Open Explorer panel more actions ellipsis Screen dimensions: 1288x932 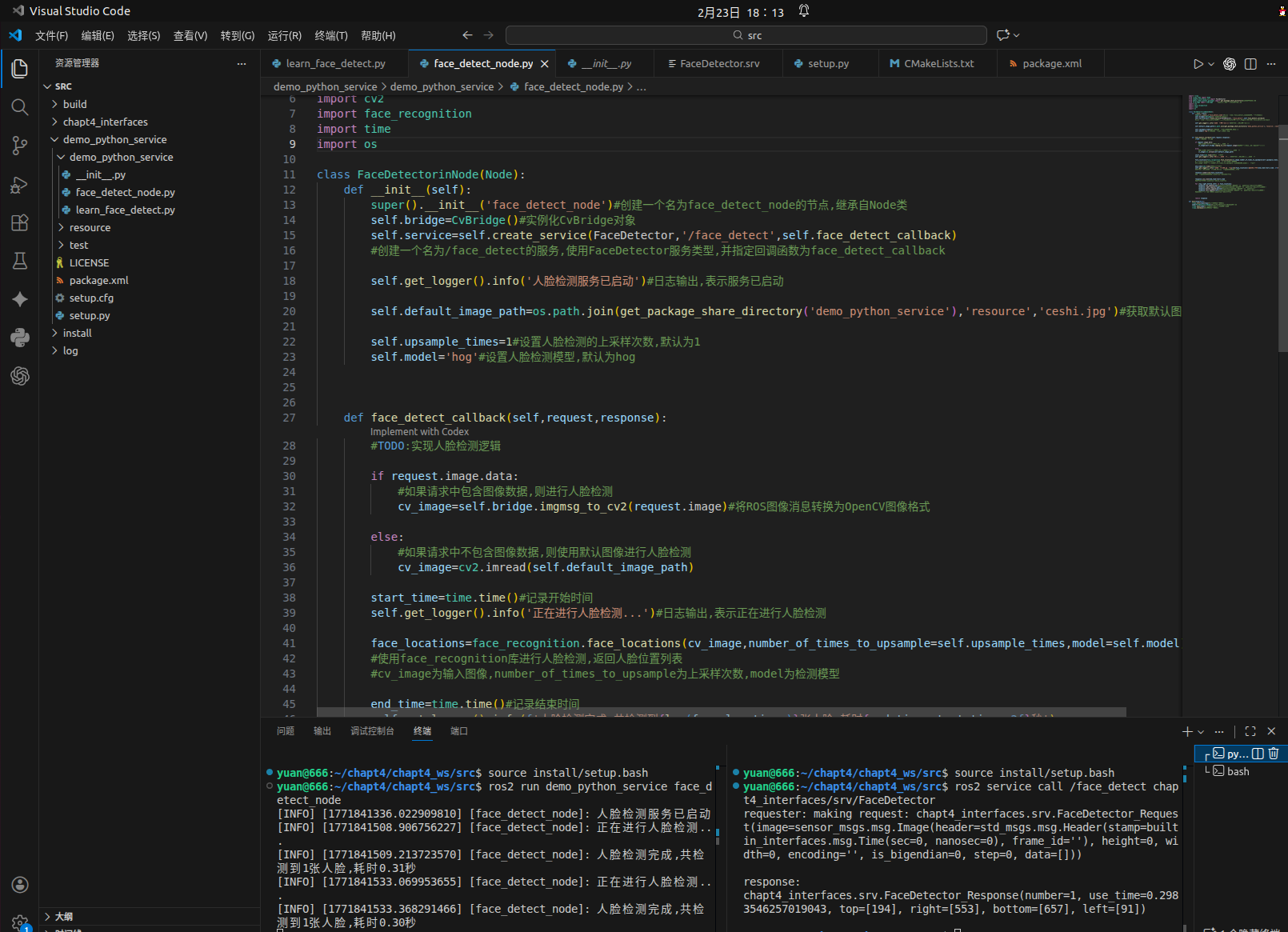[242, 64]
